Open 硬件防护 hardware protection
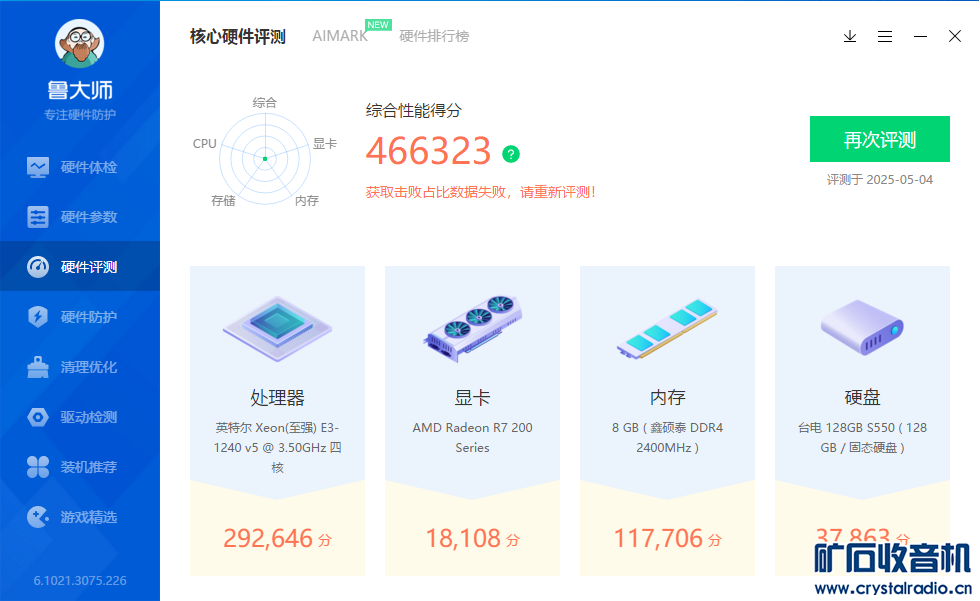The image size is (980, 601). tap(80, 317)
